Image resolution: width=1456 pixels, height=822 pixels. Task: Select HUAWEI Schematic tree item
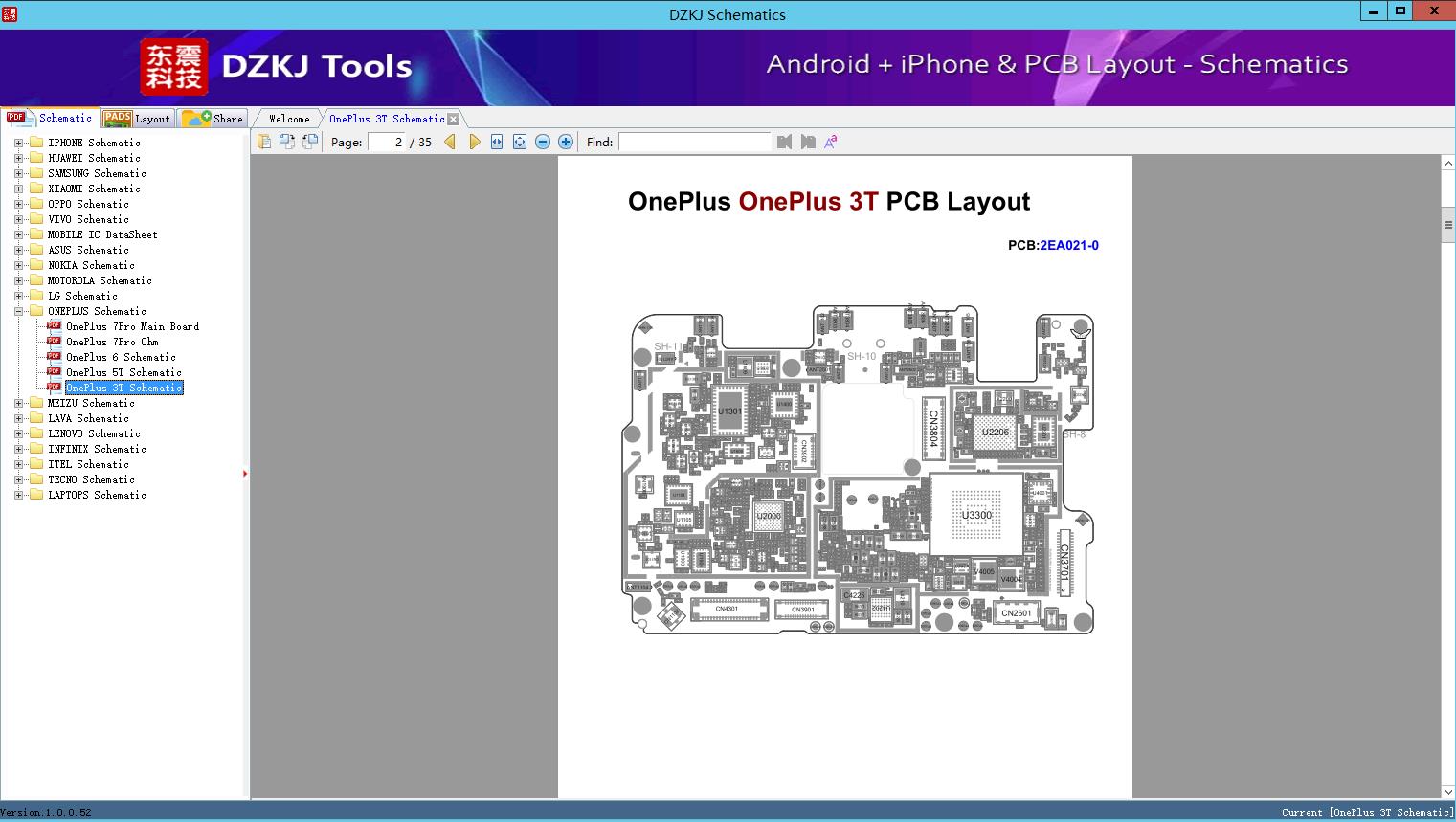[x=94, y=158]
